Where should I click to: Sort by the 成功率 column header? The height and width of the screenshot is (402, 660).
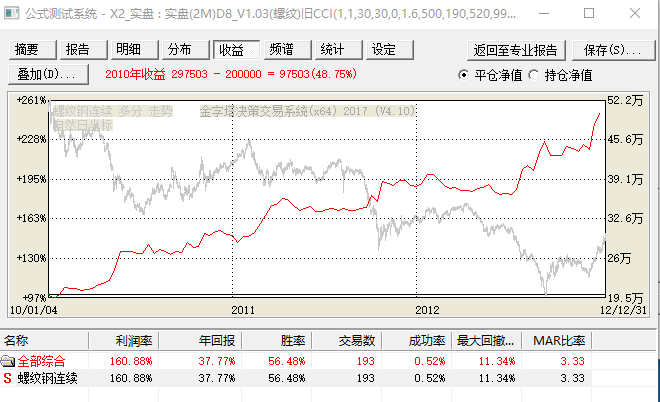point(417,341)
